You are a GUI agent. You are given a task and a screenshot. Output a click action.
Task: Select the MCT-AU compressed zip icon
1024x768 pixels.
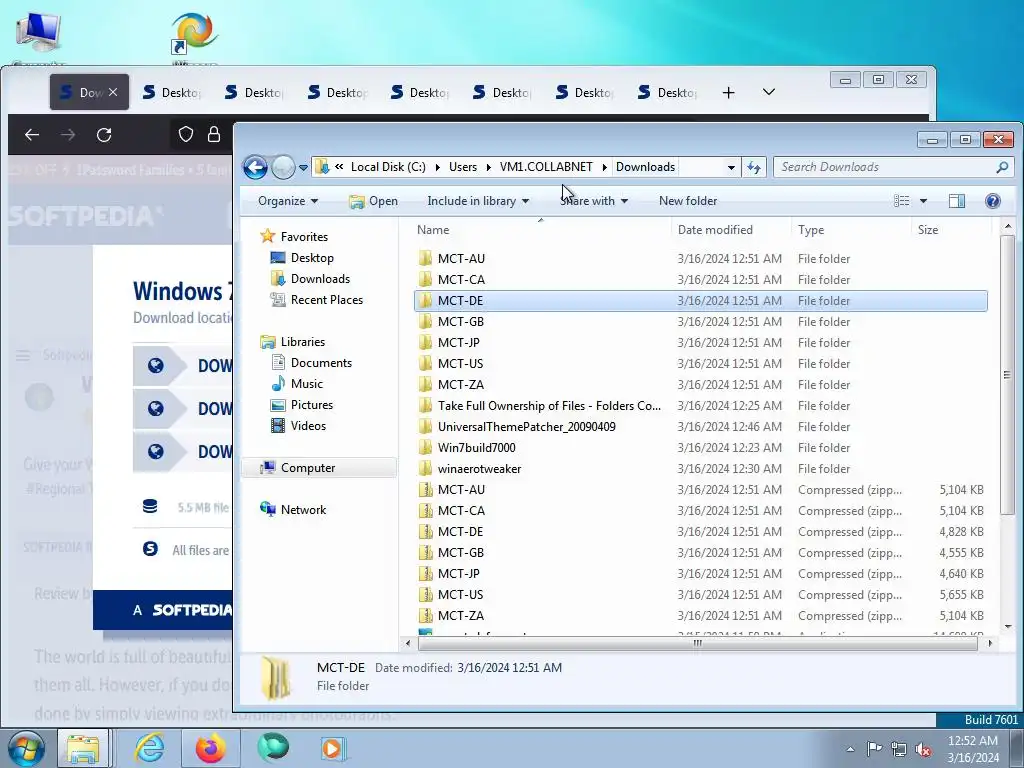(425, 490)
